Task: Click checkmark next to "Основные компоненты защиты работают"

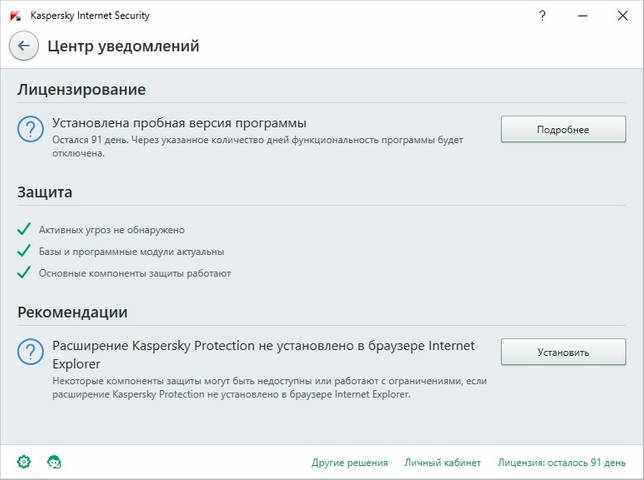Action: click(24, 272)
